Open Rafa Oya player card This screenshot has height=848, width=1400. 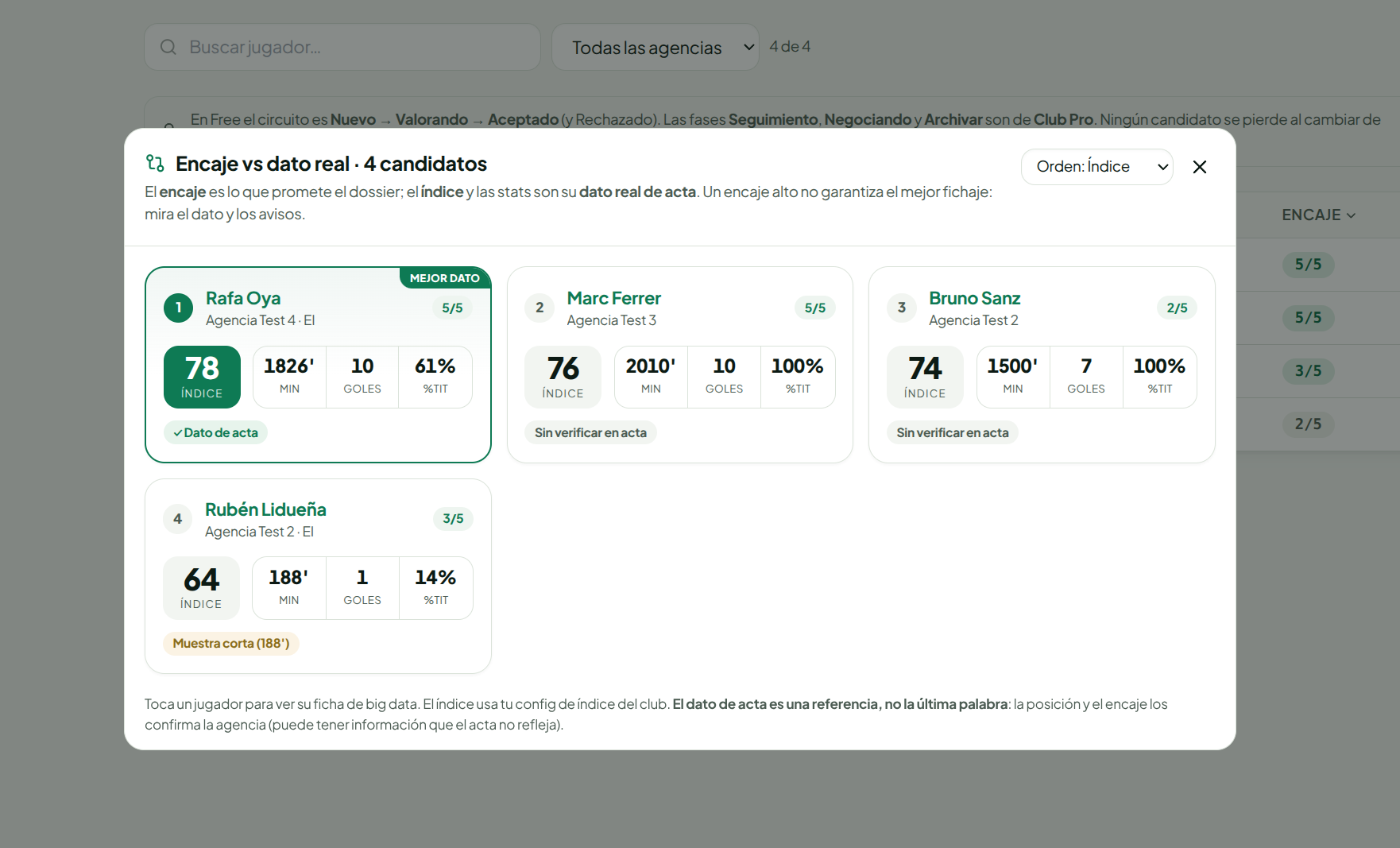coord(318,365)
